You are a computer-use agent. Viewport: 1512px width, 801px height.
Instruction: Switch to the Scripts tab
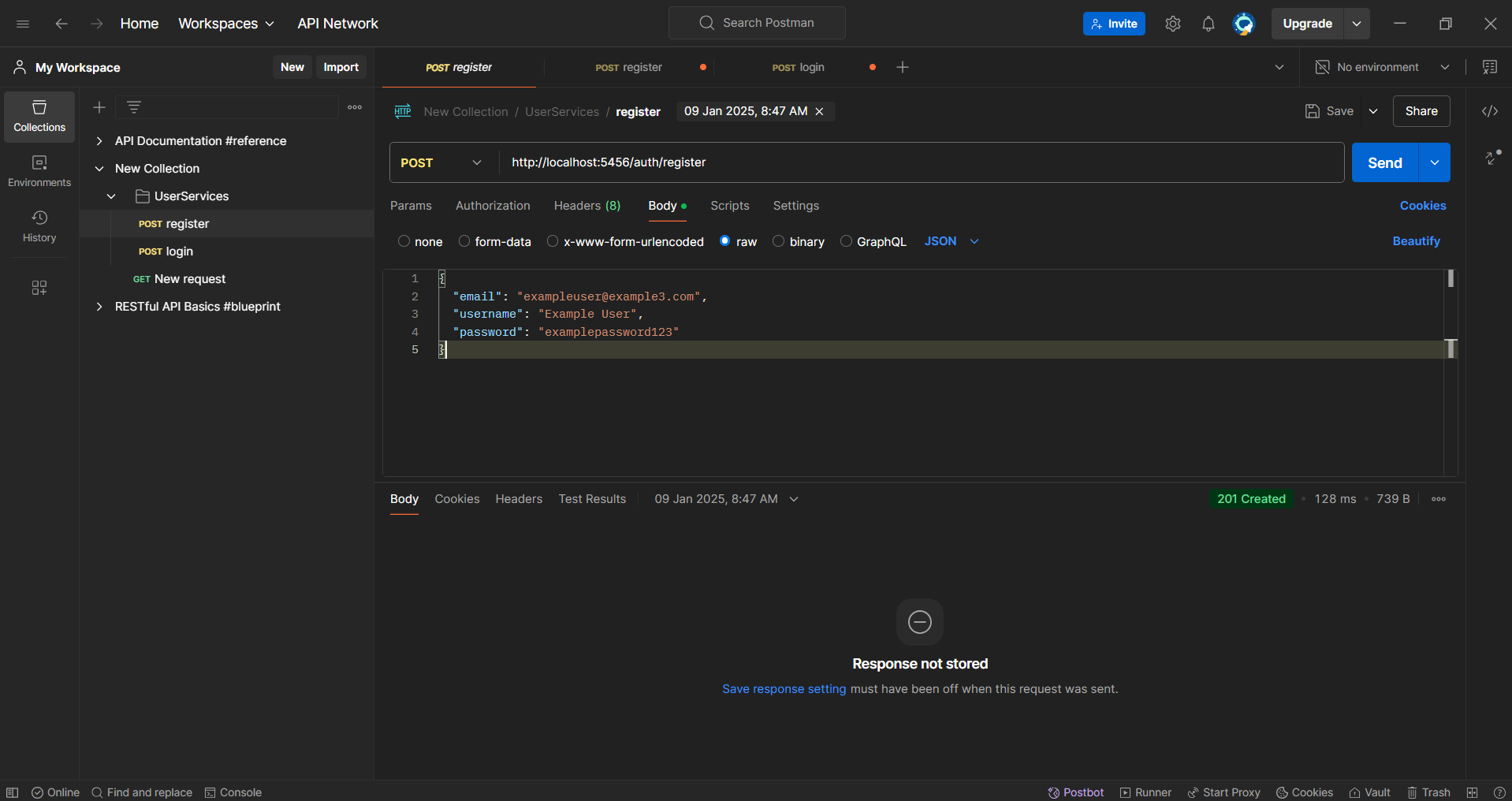pyautogui.click(x=730, y=206)
